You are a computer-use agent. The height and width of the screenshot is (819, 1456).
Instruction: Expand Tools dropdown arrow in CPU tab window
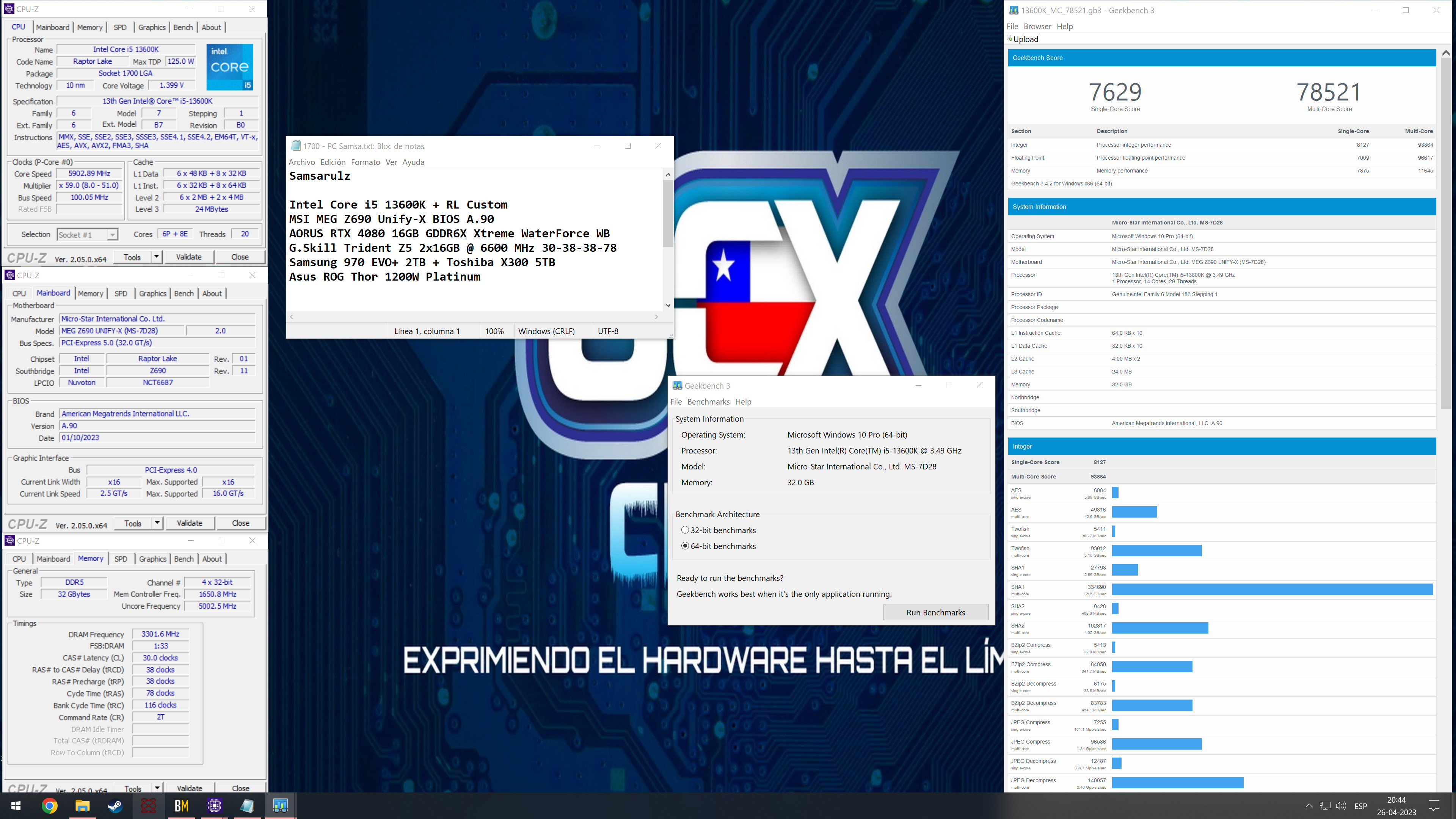click(x=157, y=257)
